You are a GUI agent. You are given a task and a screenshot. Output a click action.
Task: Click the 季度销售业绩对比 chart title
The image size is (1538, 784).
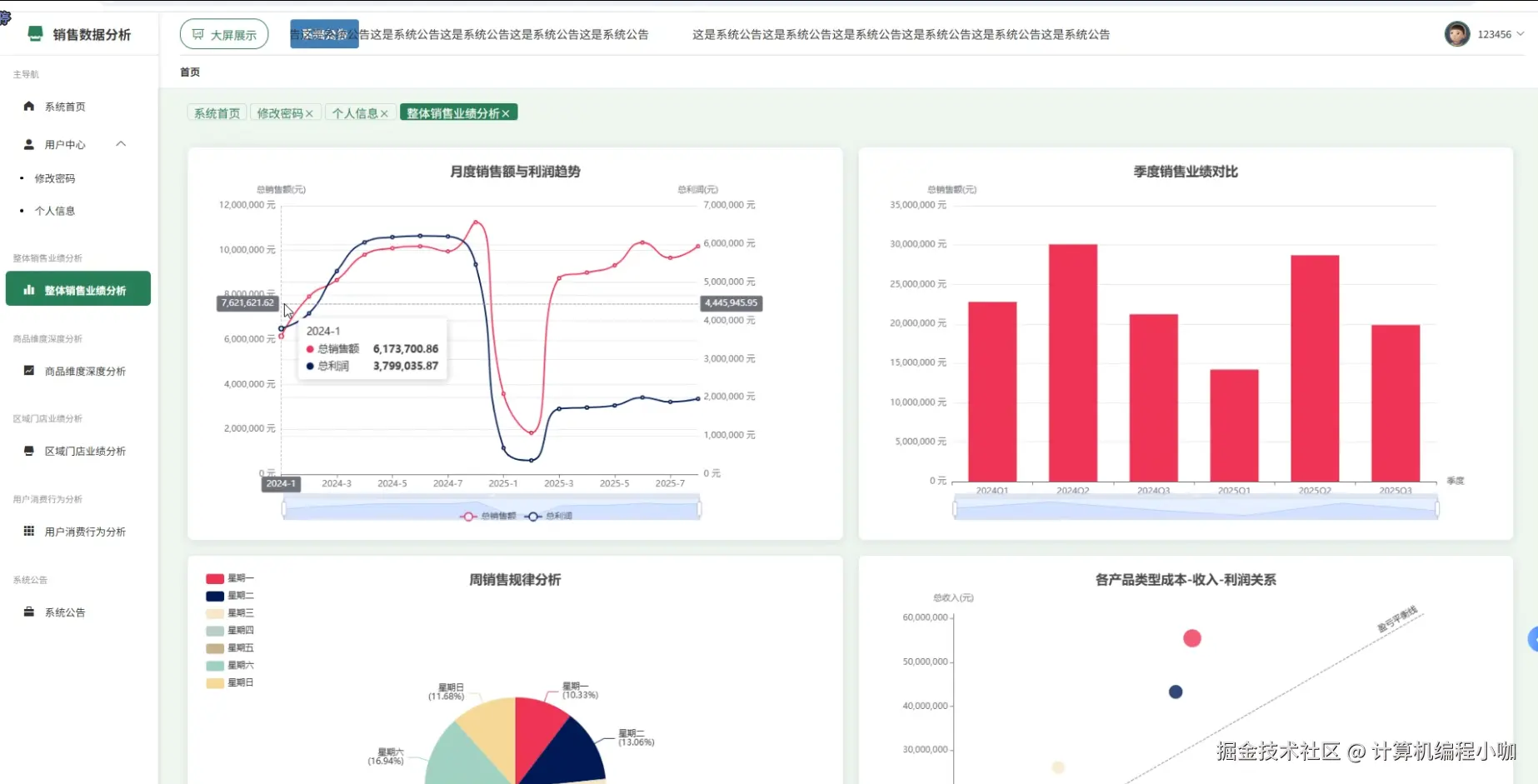(1186, 172)
